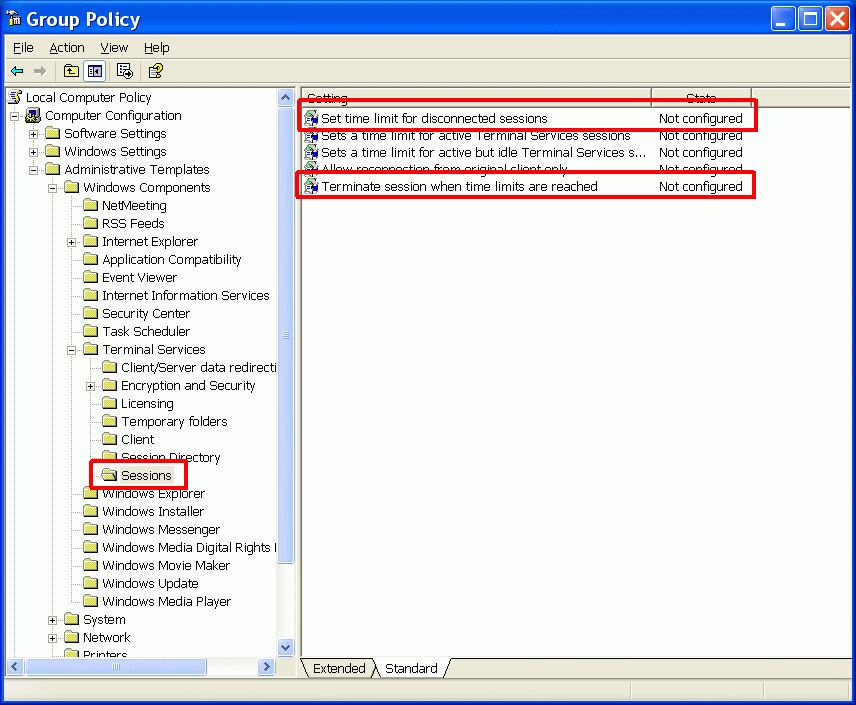Viewport: 856px width, 705px height.
Task: Expand the Software Settings node
Action: click(x=34, y=134)
